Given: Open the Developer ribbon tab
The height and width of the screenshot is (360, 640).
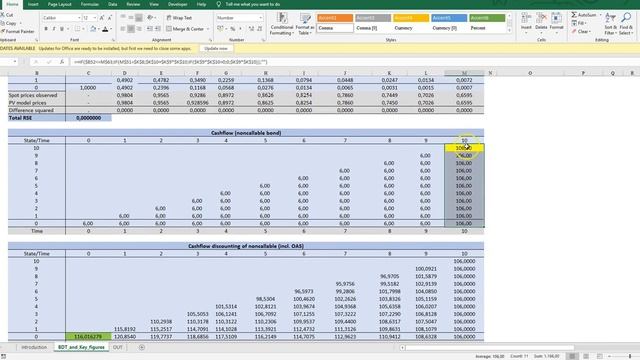Looking at the screenshot, I should click(178, 4).
